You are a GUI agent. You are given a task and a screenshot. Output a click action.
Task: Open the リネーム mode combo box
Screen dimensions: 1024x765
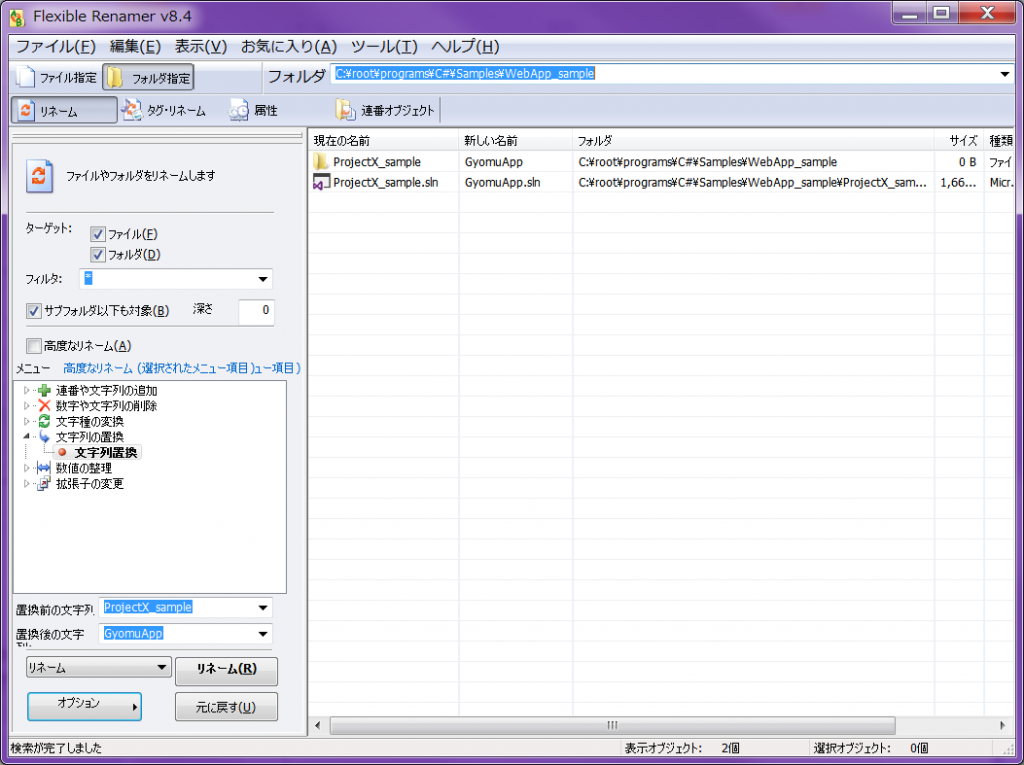pyautogui.click(x=99, y=668)
